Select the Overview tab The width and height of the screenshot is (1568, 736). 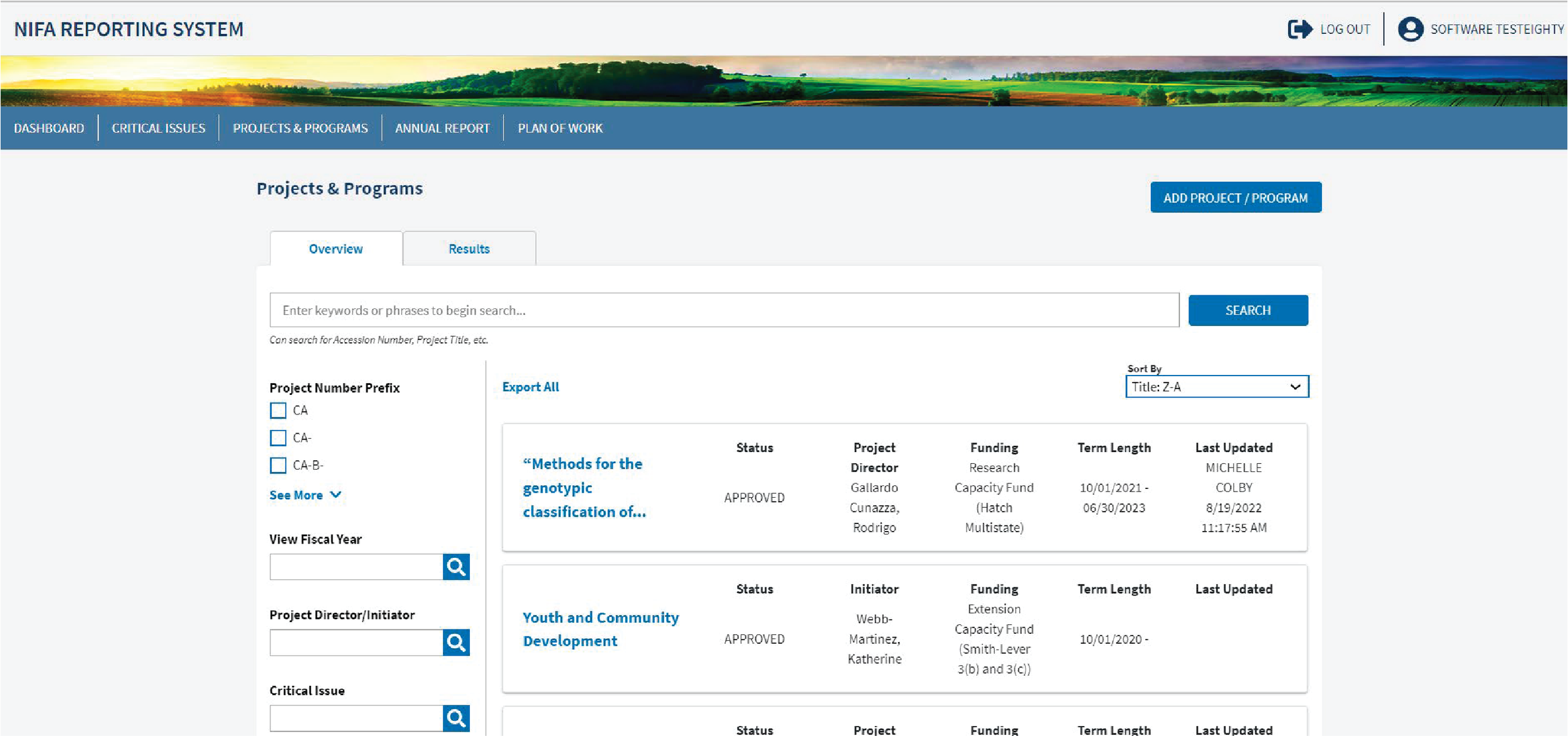click(x=336, y=249)
